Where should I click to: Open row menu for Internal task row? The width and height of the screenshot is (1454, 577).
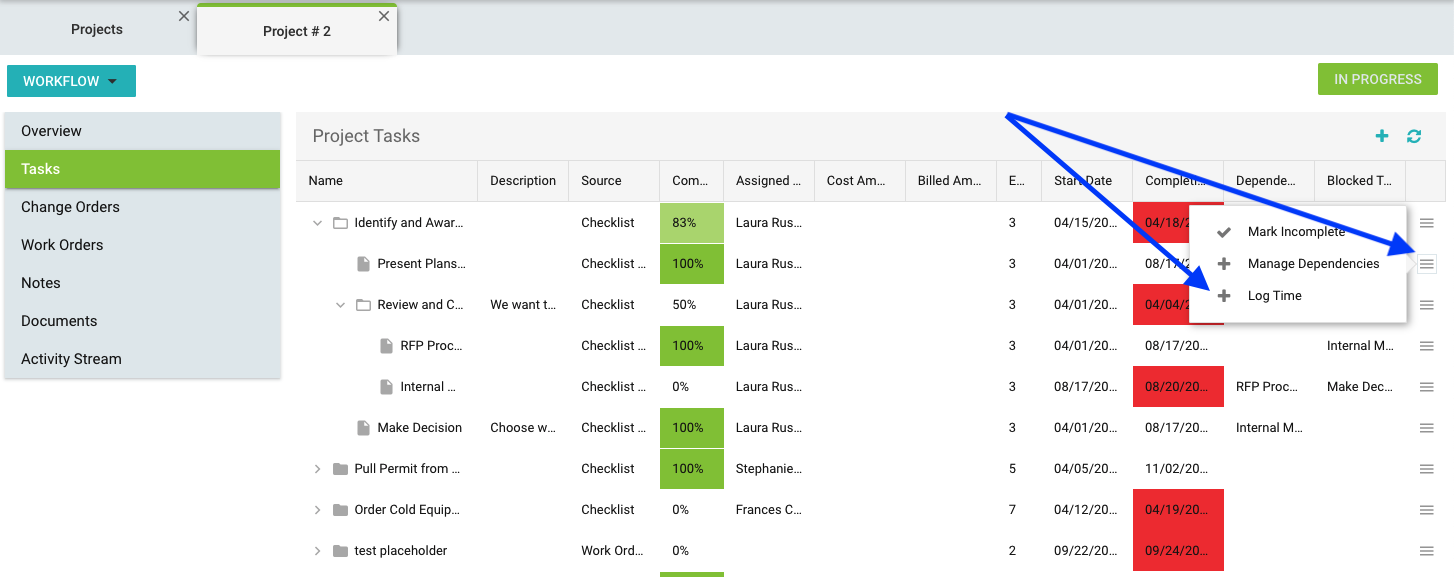(x=1427, y=387)
